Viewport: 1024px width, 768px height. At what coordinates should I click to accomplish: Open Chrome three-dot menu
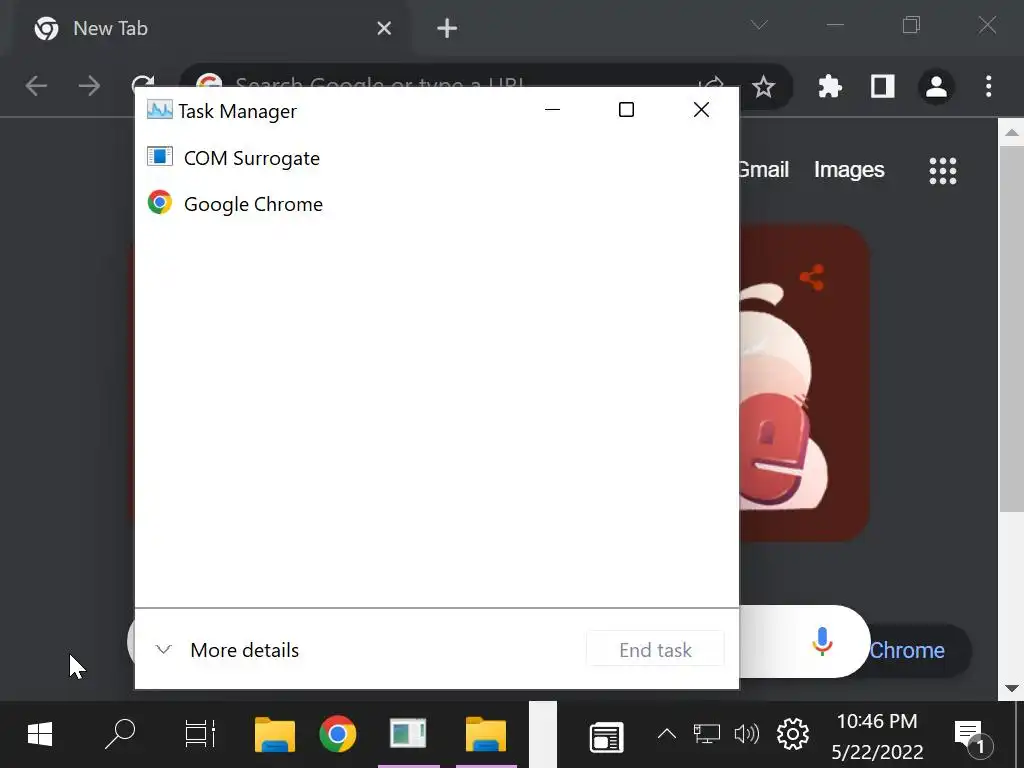[x=989, y=86]
